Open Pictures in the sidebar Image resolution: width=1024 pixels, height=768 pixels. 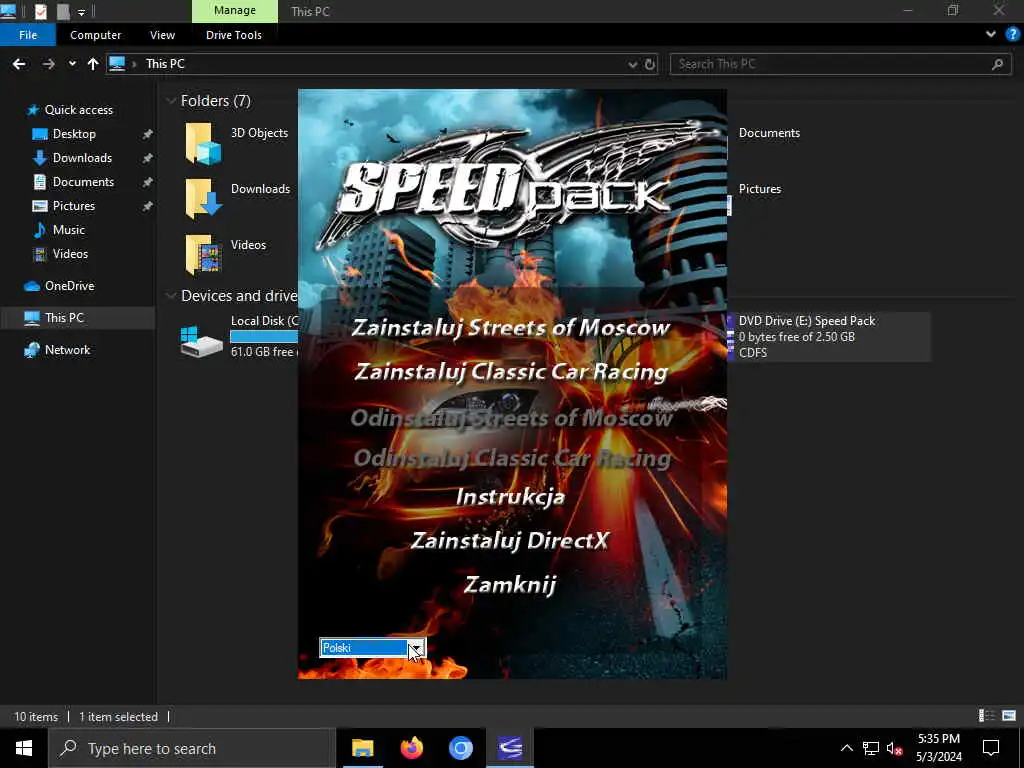74,206
